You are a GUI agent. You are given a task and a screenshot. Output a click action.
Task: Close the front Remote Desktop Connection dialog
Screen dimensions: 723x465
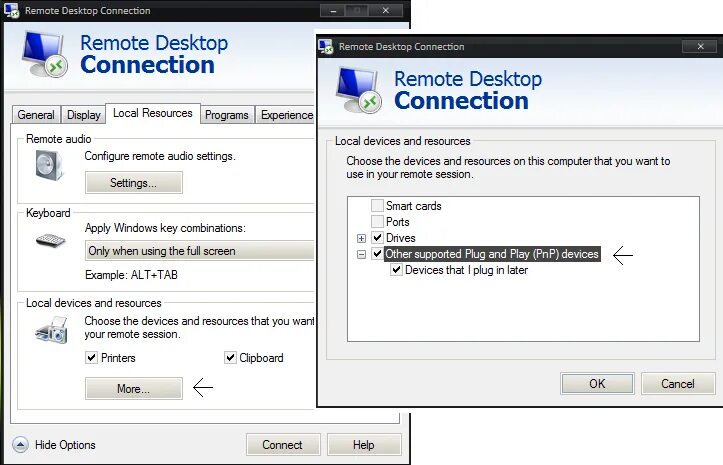coord(700,46)
